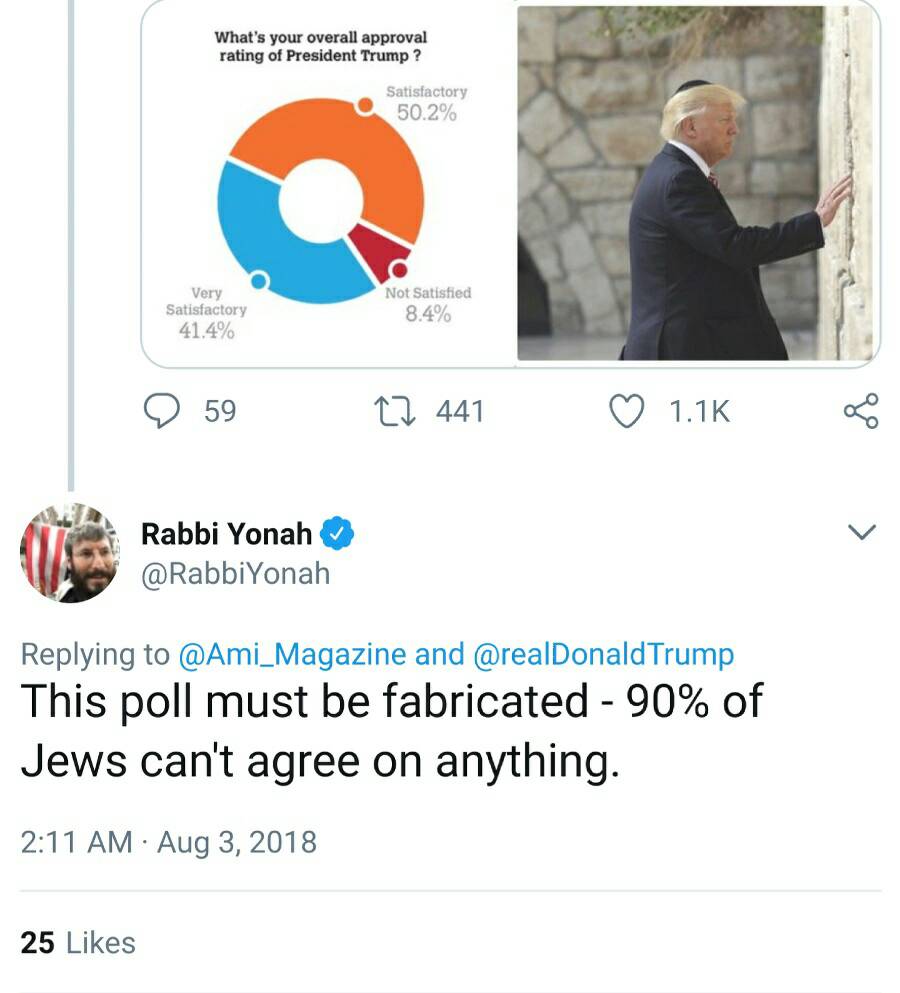The image size is (900, 993).
Task: Open the @Ami_Magazine profile link
Action: coord(292,655)
